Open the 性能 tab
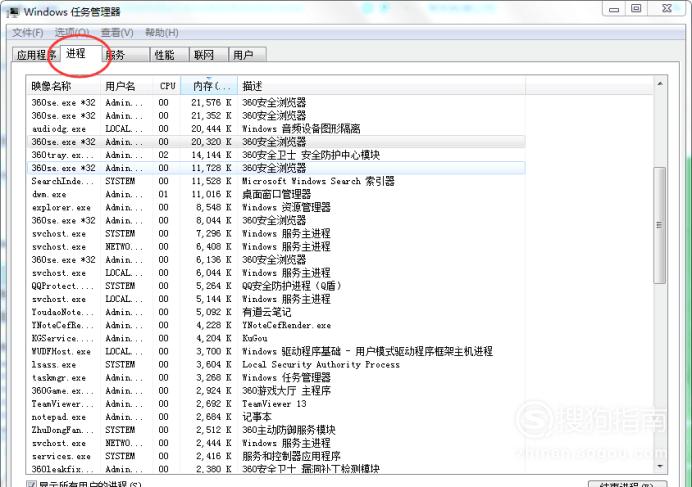Viewport: 692px width, 487px height. [x=169, y=55]
